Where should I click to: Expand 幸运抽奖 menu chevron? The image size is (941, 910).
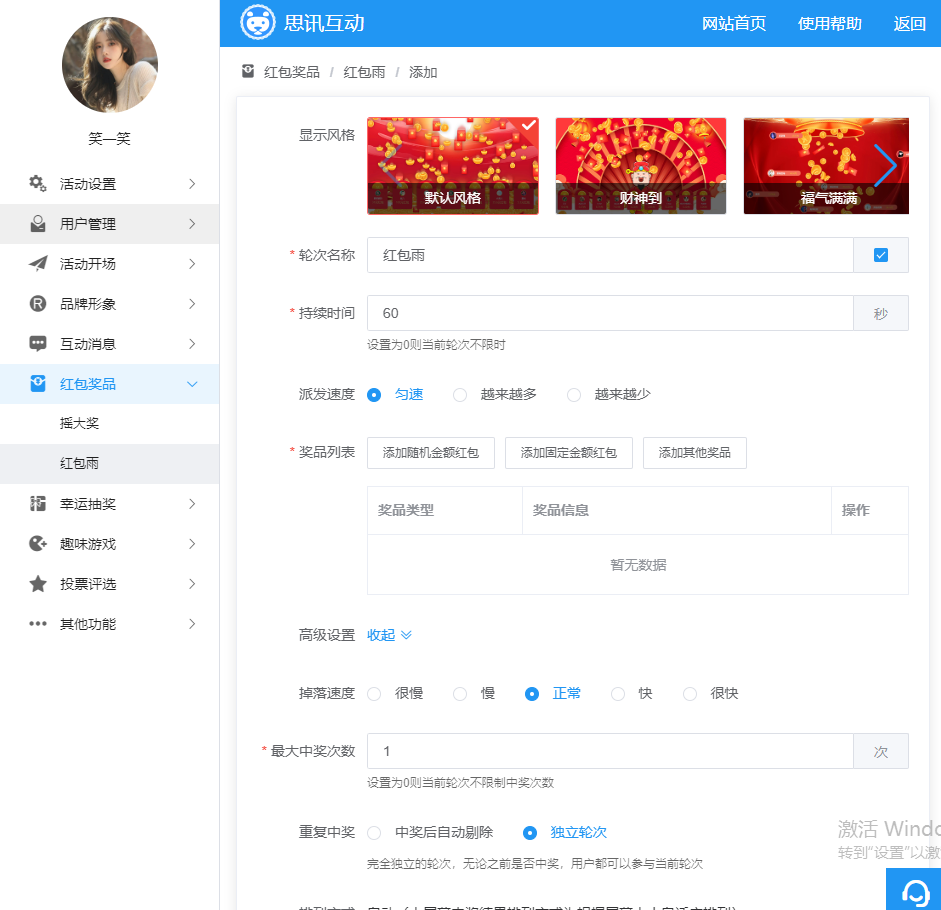(x=192, y=504)
